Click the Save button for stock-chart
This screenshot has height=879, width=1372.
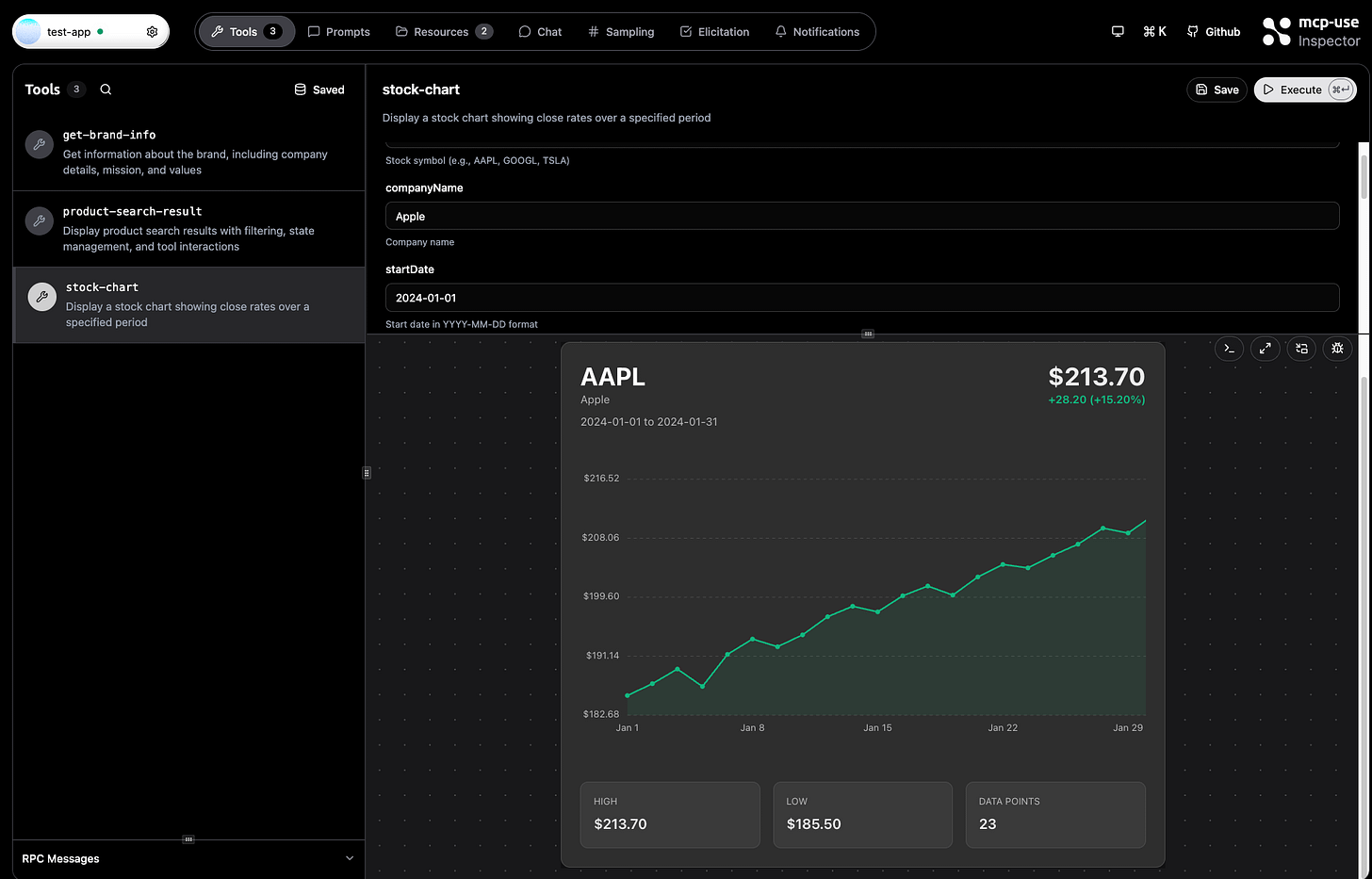1217,90
